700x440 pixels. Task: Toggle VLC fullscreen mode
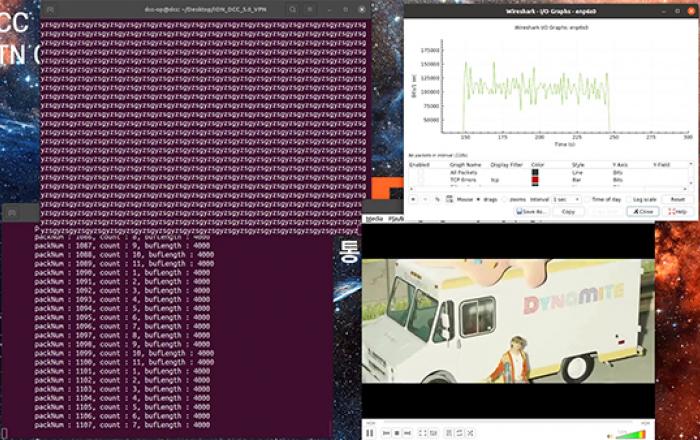[x=422, y=433]
